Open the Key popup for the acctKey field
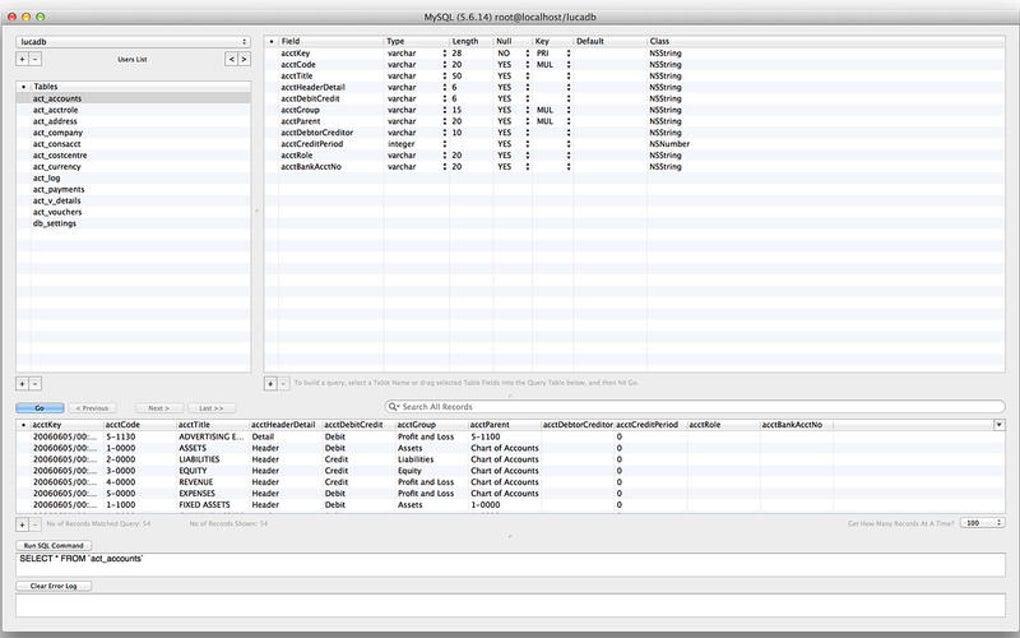Viewport: 1020px width, 638px height. (x=569, y=53)
